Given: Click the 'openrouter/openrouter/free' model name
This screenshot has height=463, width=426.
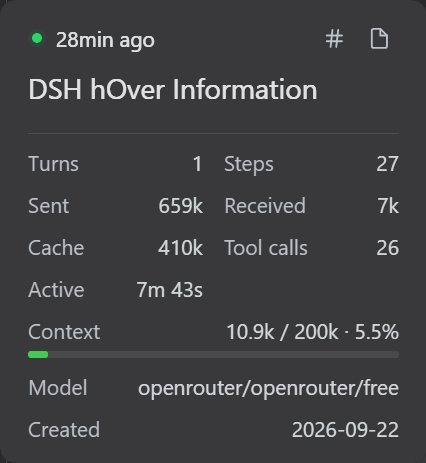Looking at the screenshot, I should 268,388.
